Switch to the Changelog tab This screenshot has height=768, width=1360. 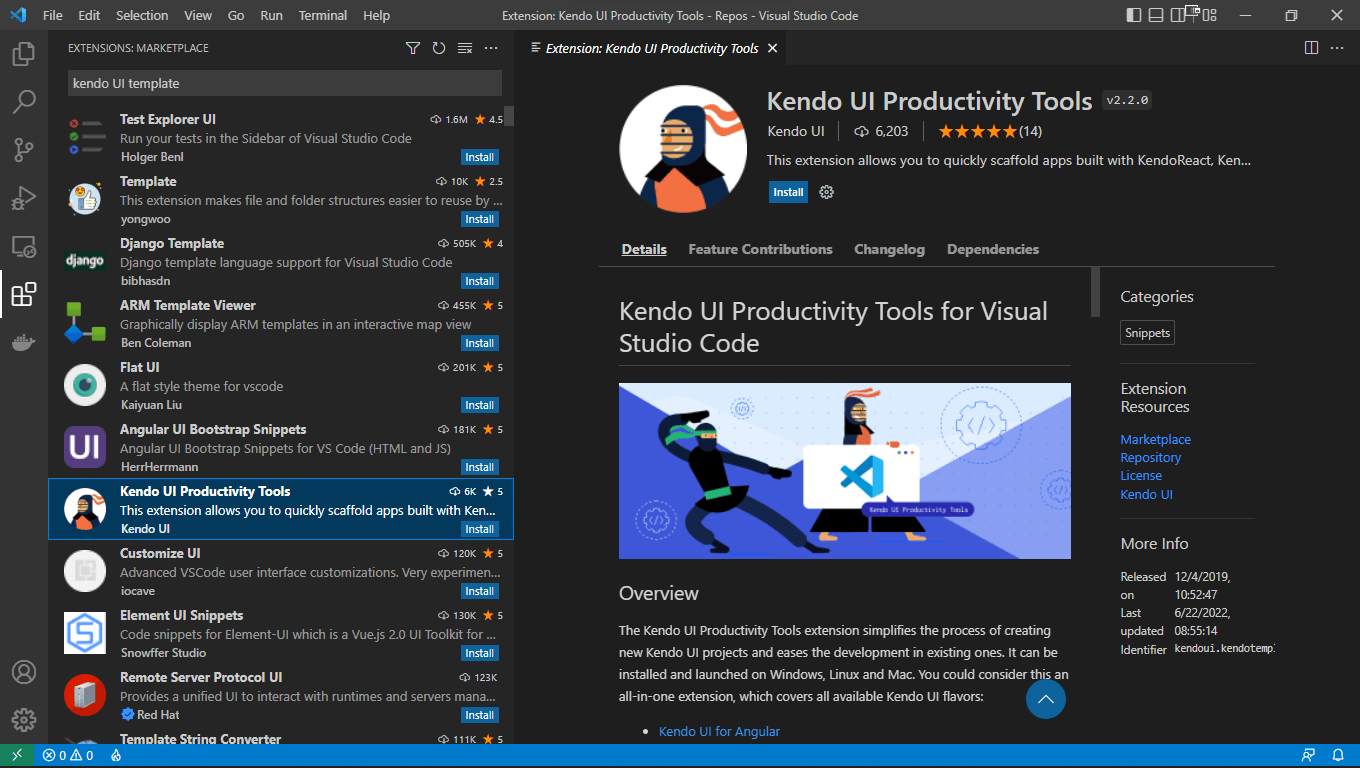889,249
